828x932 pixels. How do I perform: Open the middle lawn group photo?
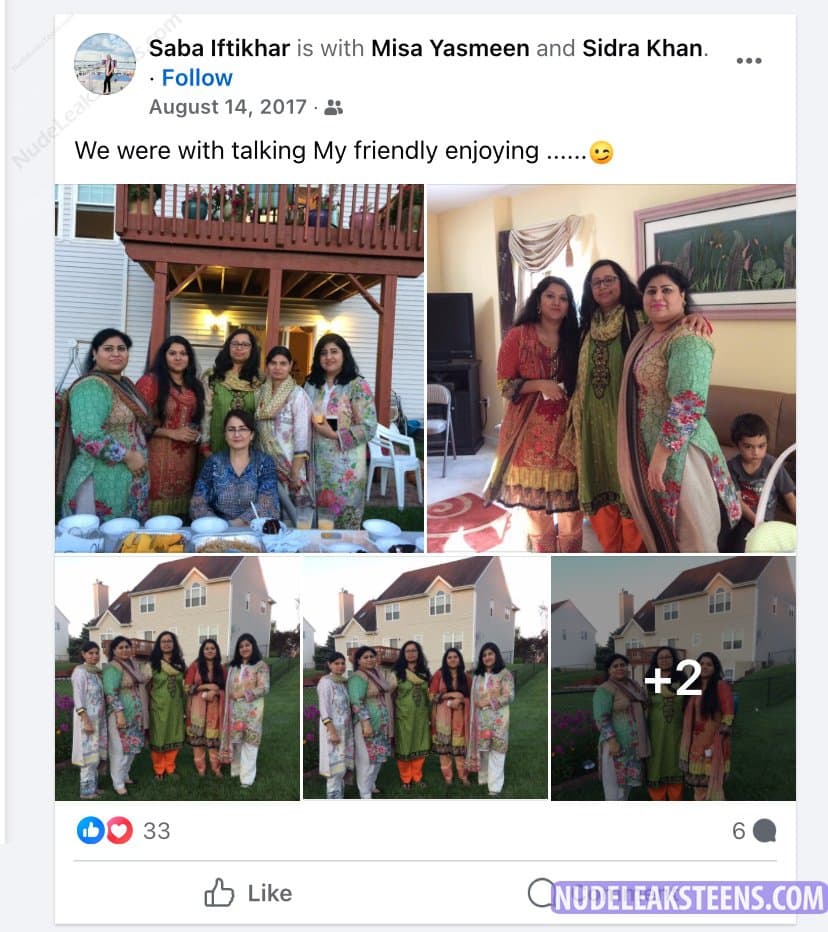(425, 678)
